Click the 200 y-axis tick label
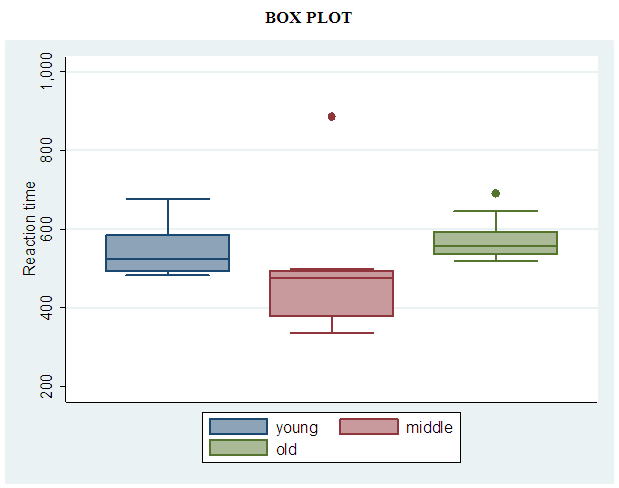This screenshot has height=488, width=619. tap(47, 386)
